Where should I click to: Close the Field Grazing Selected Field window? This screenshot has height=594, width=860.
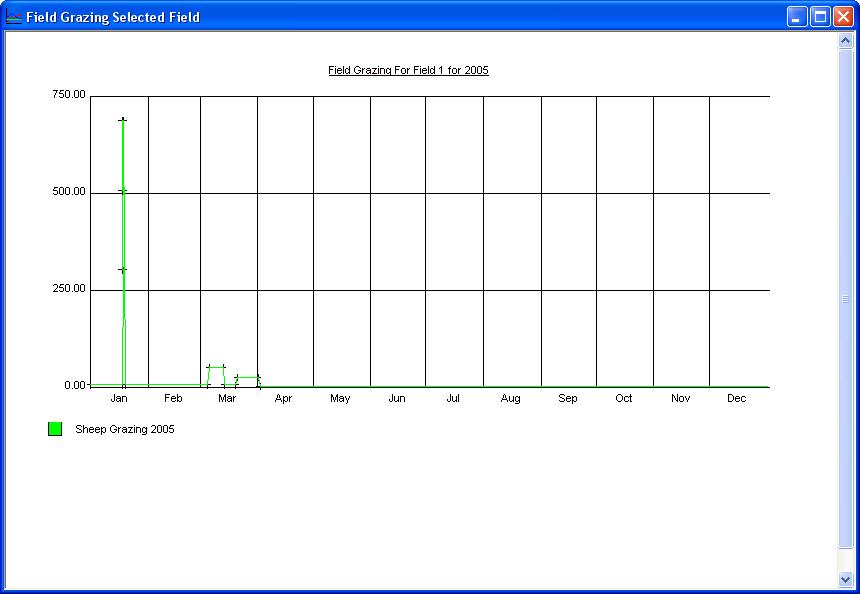point(844,17)
